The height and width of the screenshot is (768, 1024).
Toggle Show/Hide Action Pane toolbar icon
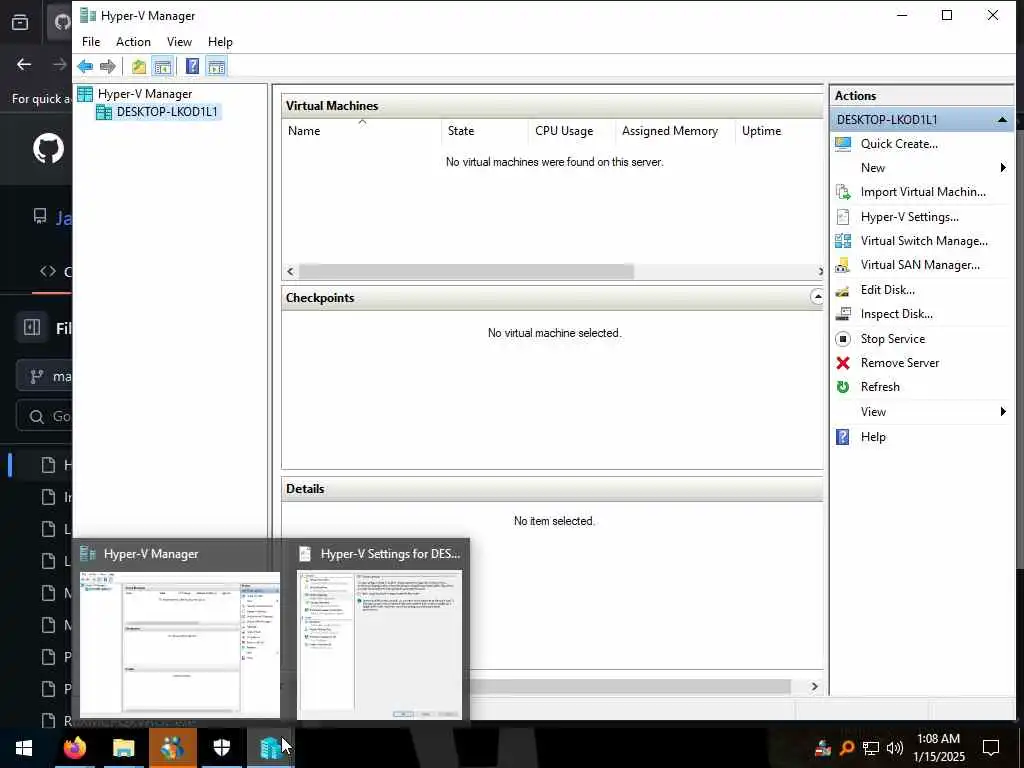tap(216, 66)
